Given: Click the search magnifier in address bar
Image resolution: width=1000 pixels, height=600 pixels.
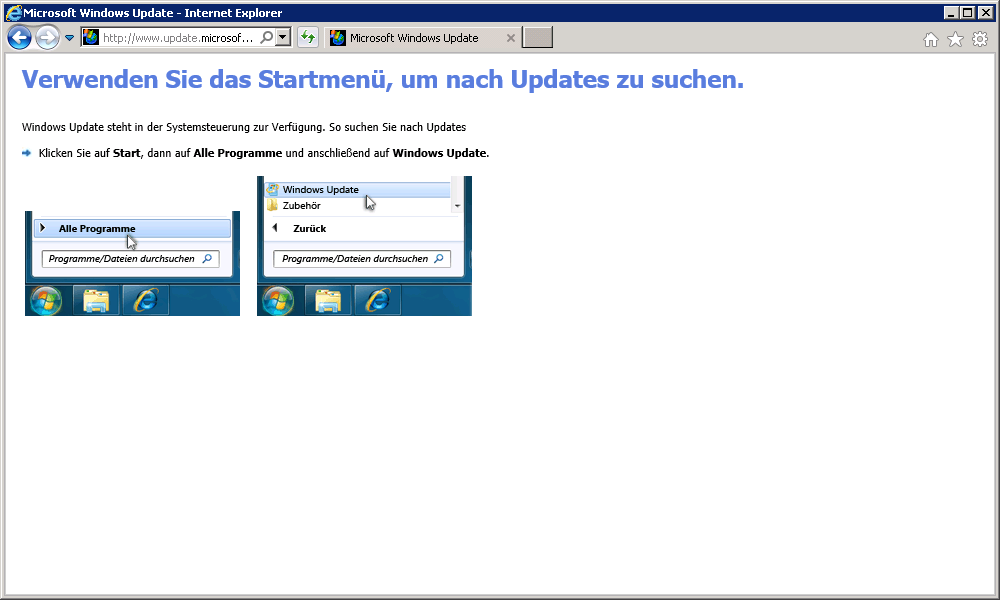Looking at the screenshot, I should click(x=267, y=38).
